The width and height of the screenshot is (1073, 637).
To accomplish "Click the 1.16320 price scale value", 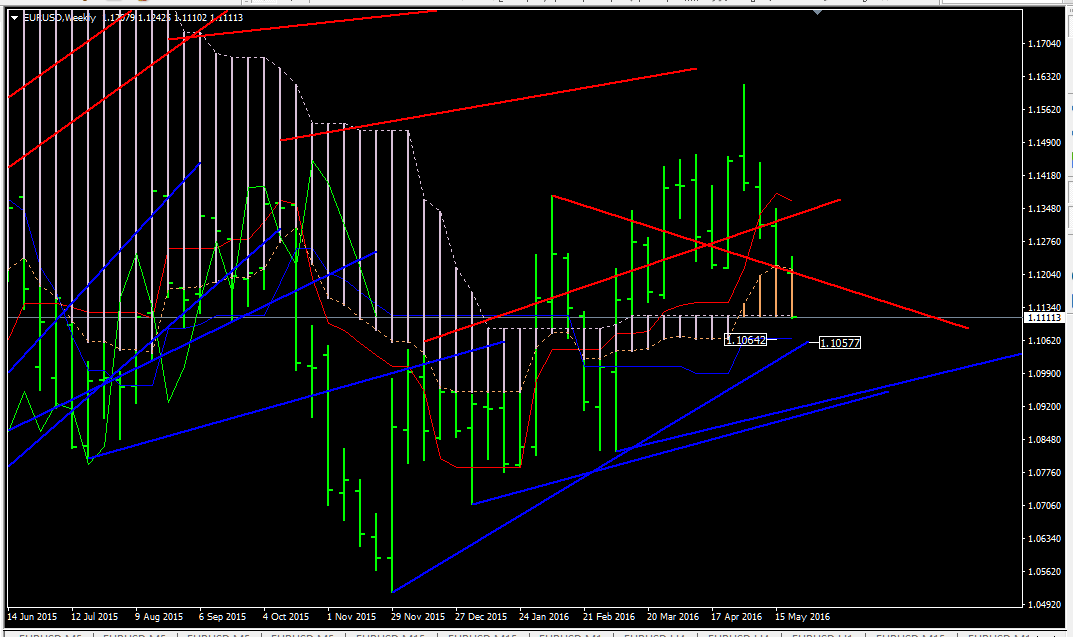I will [1044, 77].
